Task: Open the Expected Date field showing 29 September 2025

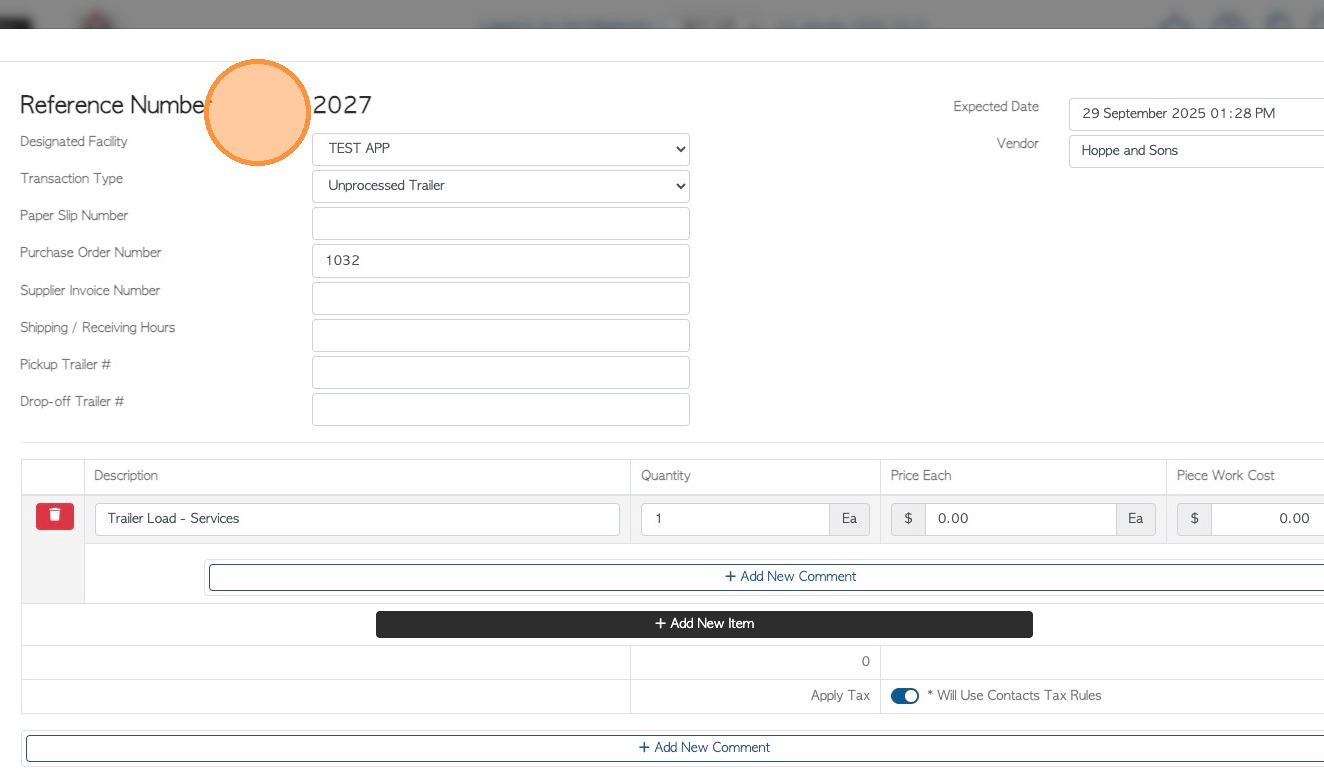Action: 1196,114
